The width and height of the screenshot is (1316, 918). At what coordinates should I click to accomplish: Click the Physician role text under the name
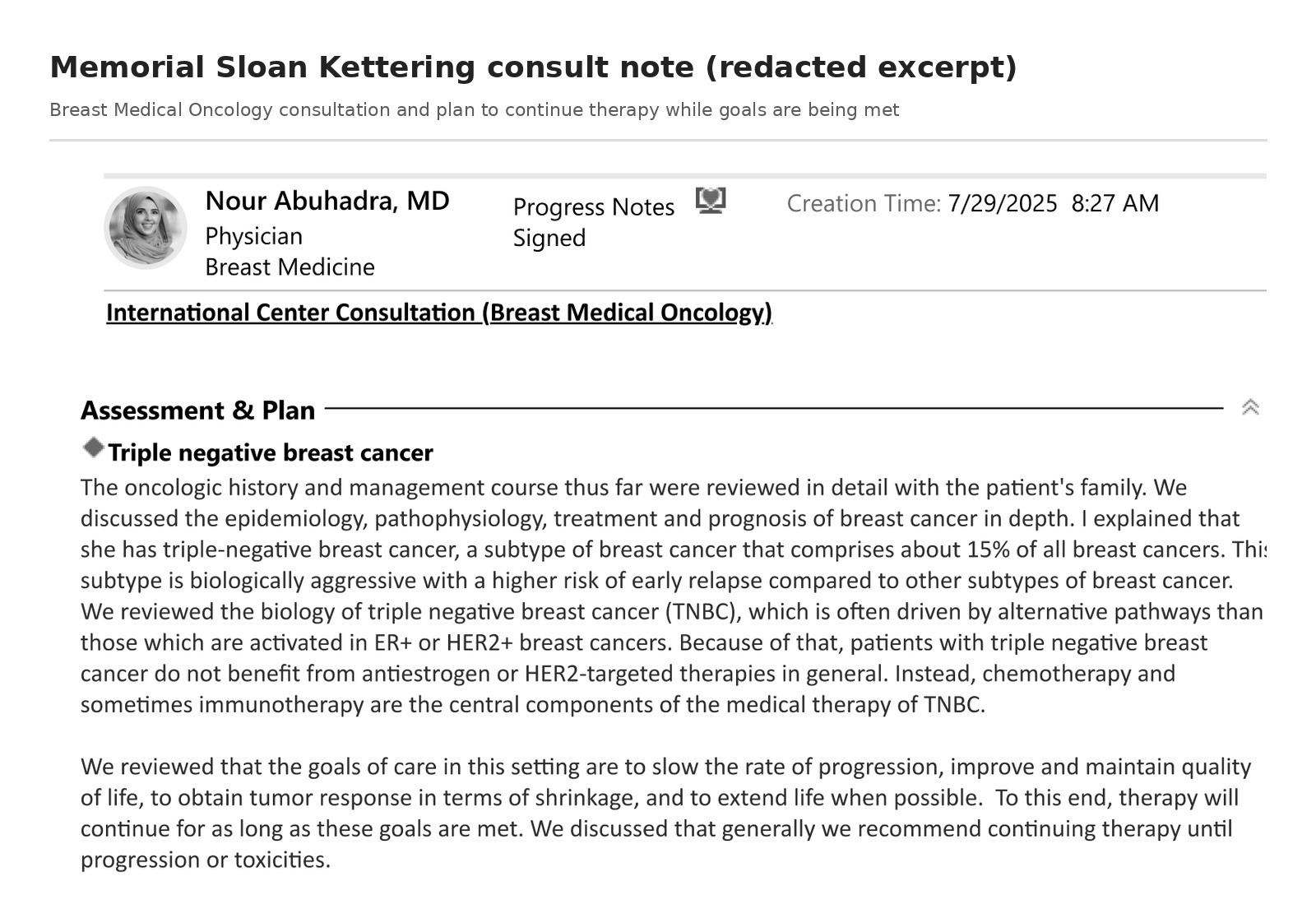point(253,237)
